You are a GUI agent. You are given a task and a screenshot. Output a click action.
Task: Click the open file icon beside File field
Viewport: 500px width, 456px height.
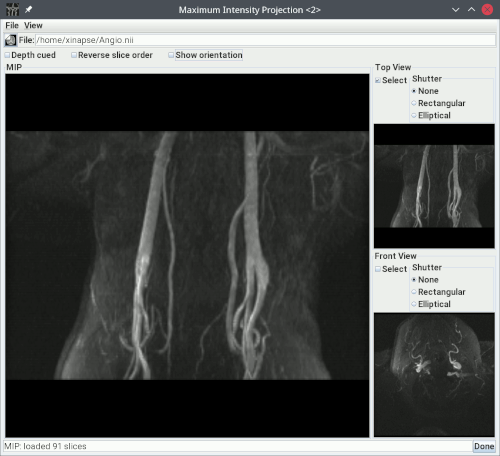coord(11,40)
